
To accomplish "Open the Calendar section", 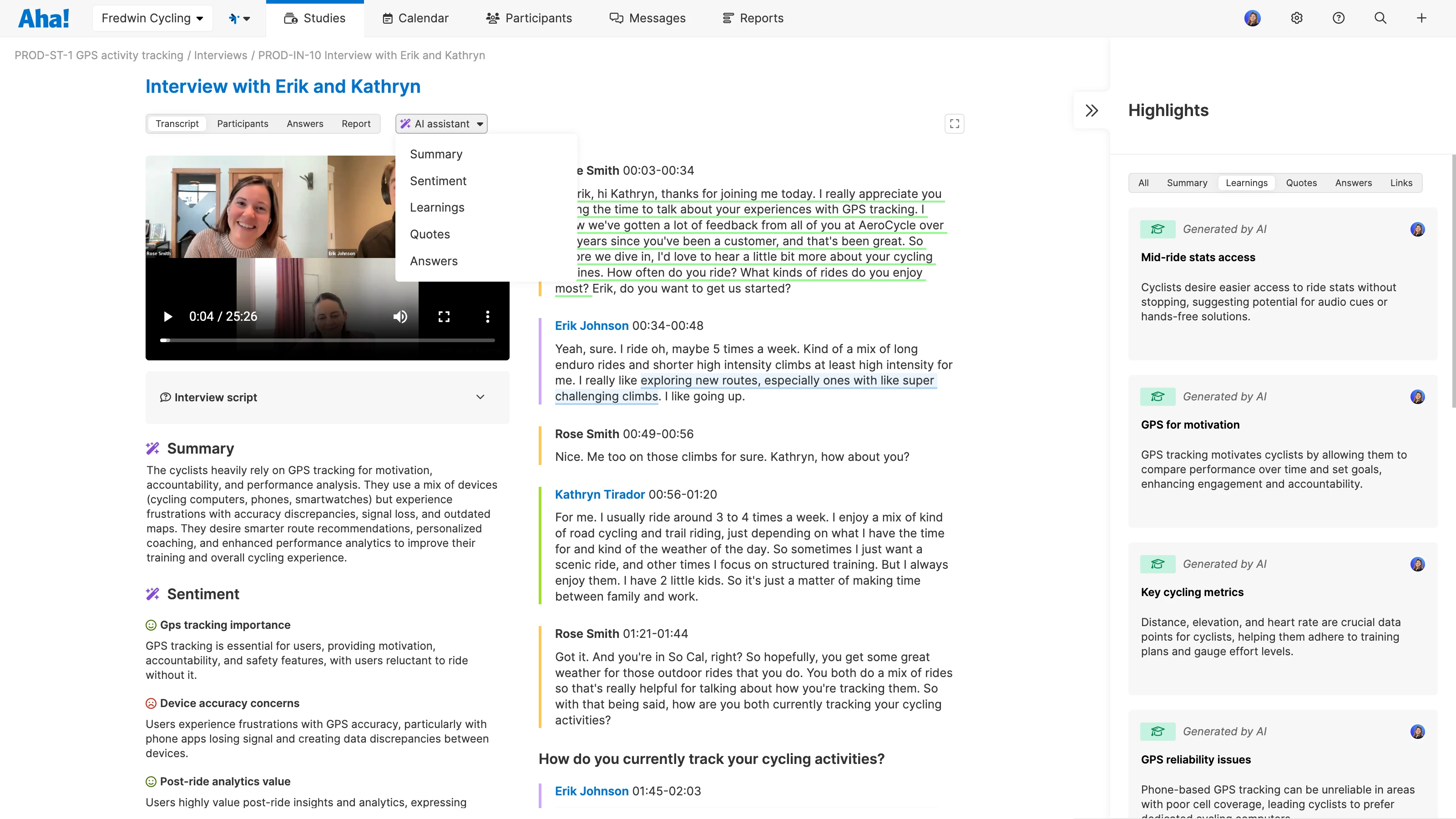I will point(415,18).
